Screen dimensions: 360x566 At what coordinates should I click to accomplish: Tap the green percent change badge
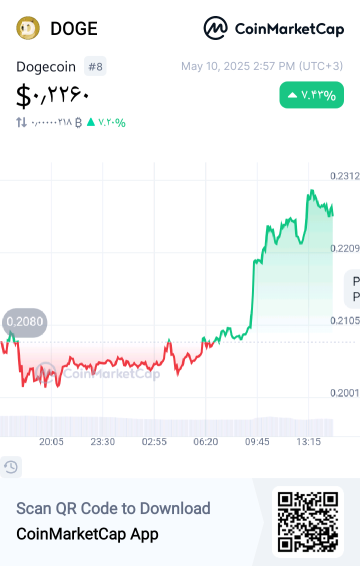pyautogui.click(x=312, y=95)
